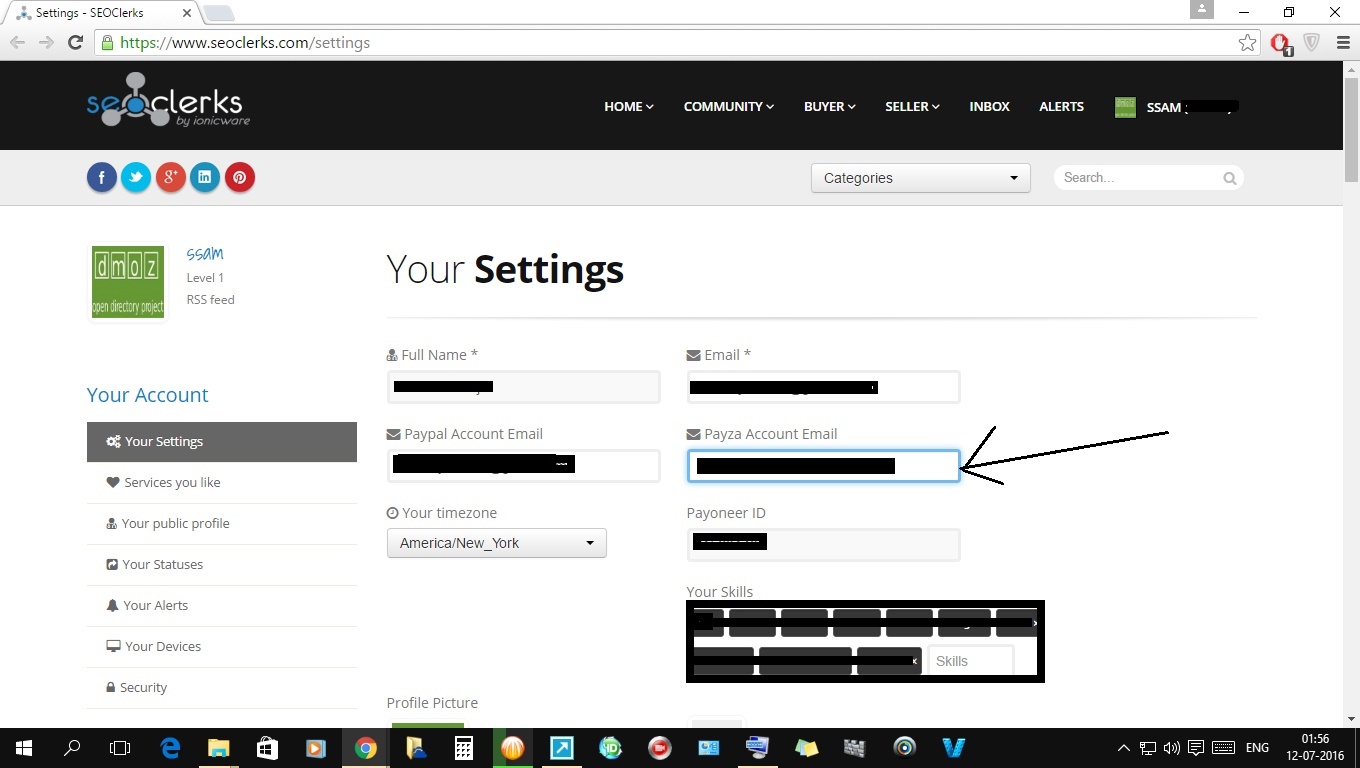Viewport: 1360px width, 768px height.
Task: Click the "Level 1" text under username
Action: point(206,278)
